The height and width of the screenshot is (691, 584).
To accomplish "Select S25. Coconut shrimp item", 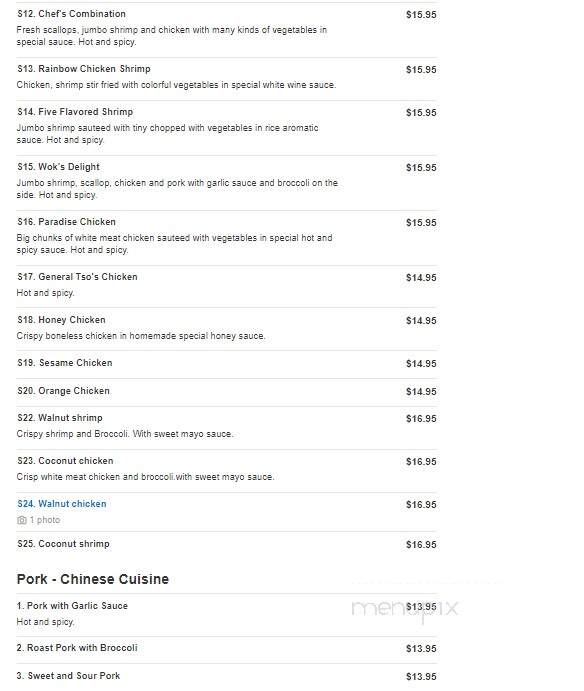I will click(63, 544).
